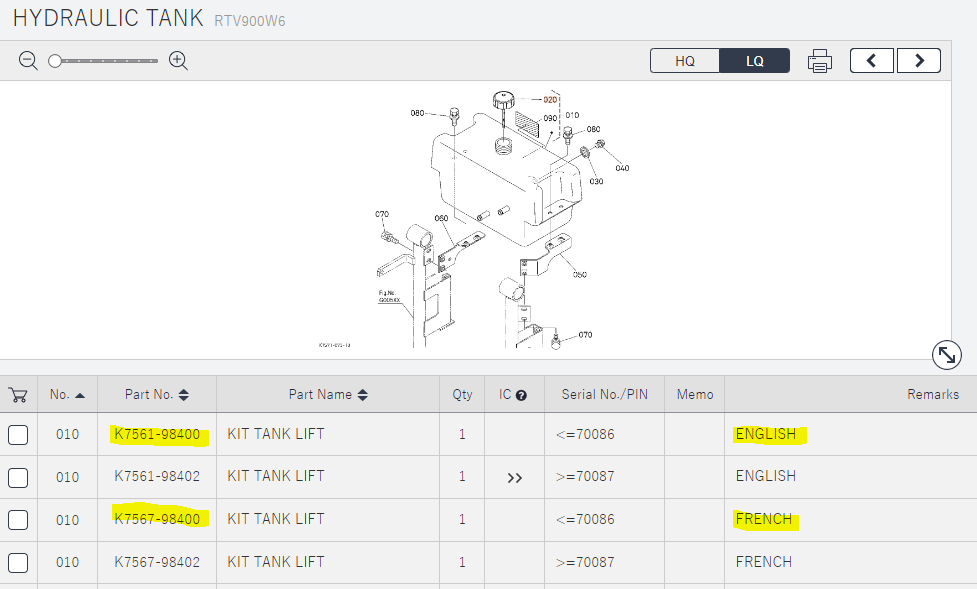Expand diagram with the diagonal arrows icon
Image resolution: width=977 pixels, height=589 pixels.
point(946,354)
